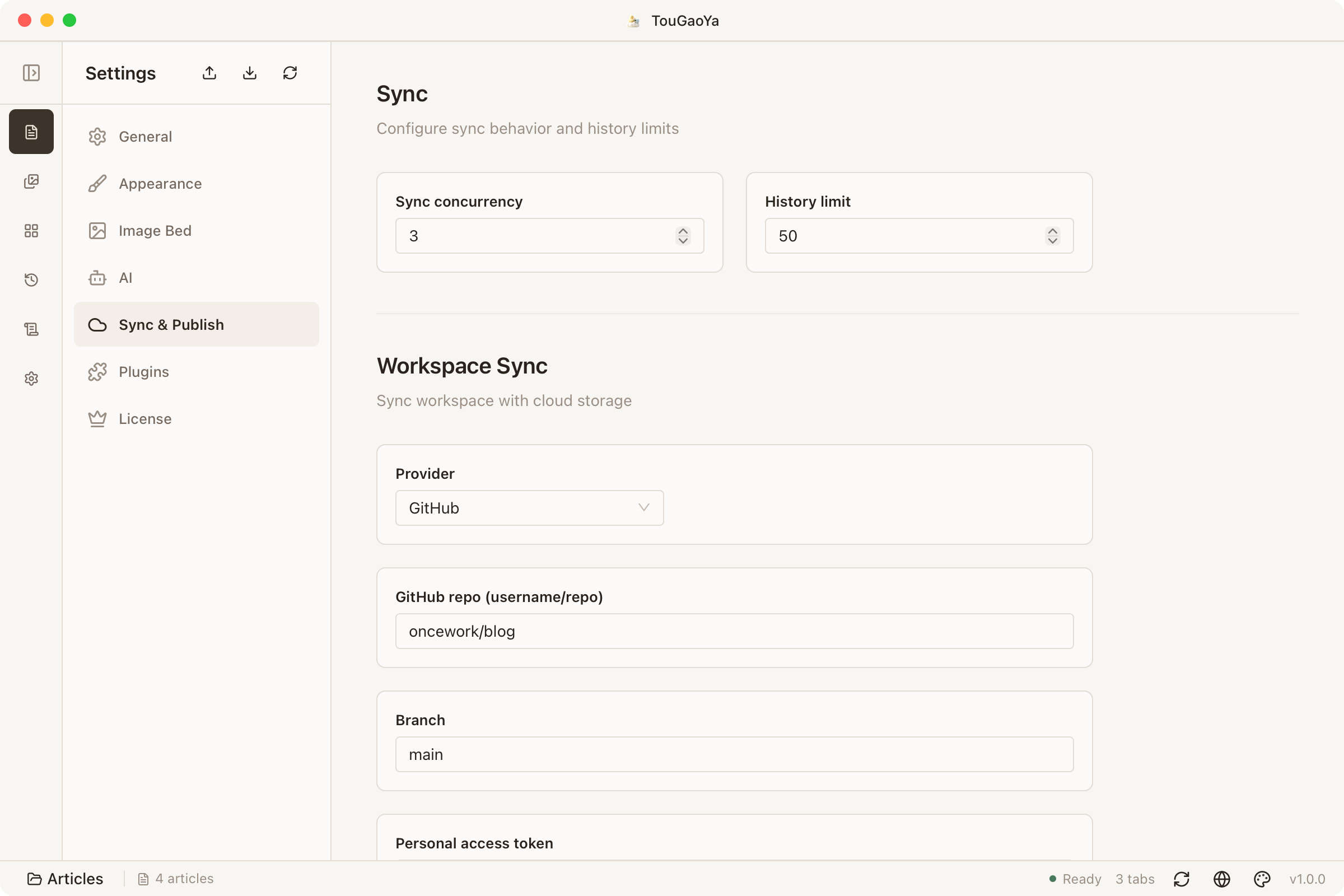Open the scroll log icon in rail
1344x896 pixels.
coord(31,329)
